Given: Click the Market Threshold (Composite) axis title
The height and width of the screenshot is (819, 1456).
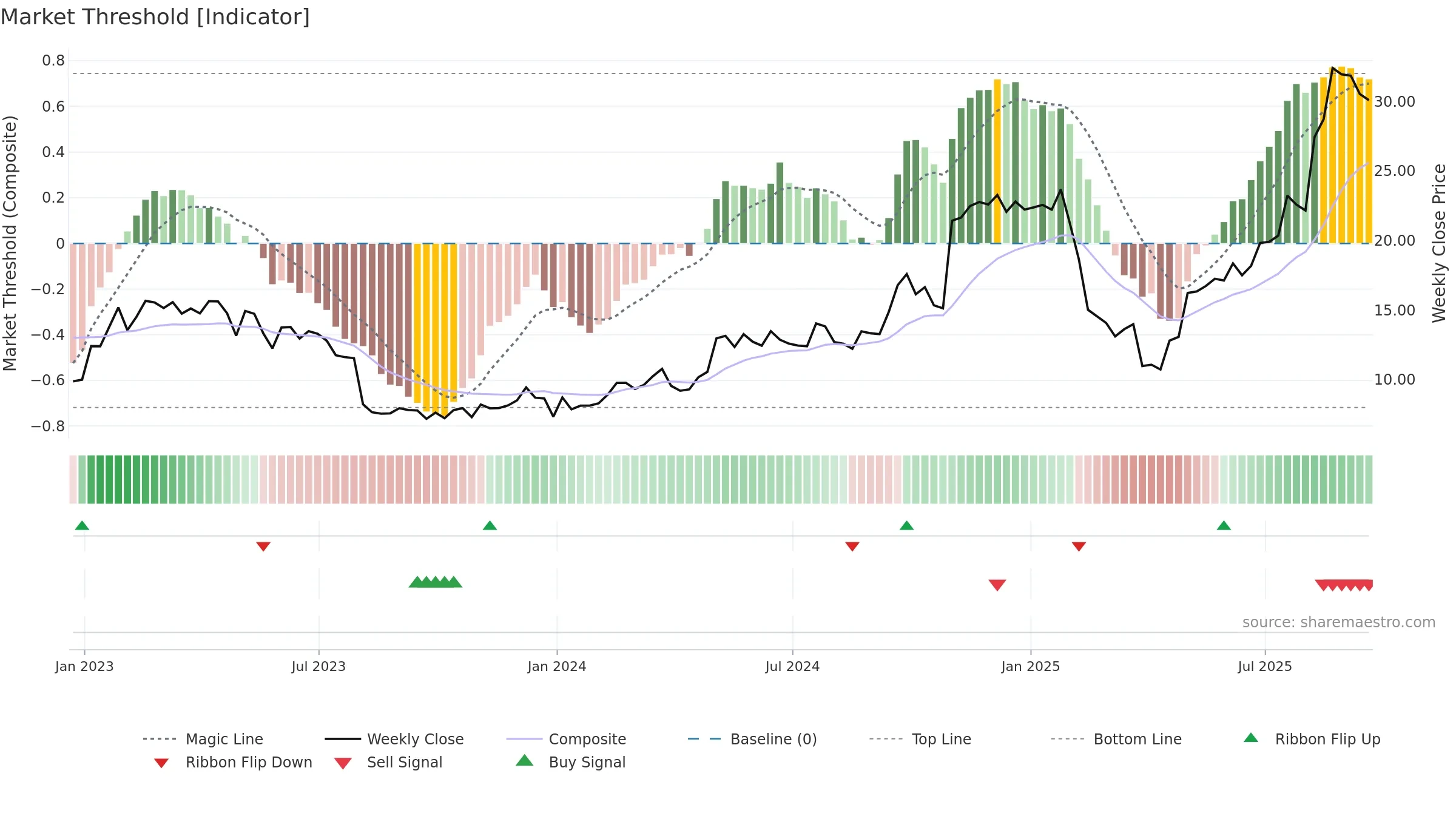Looking at the screenshot, I should (x=10, y=243).
